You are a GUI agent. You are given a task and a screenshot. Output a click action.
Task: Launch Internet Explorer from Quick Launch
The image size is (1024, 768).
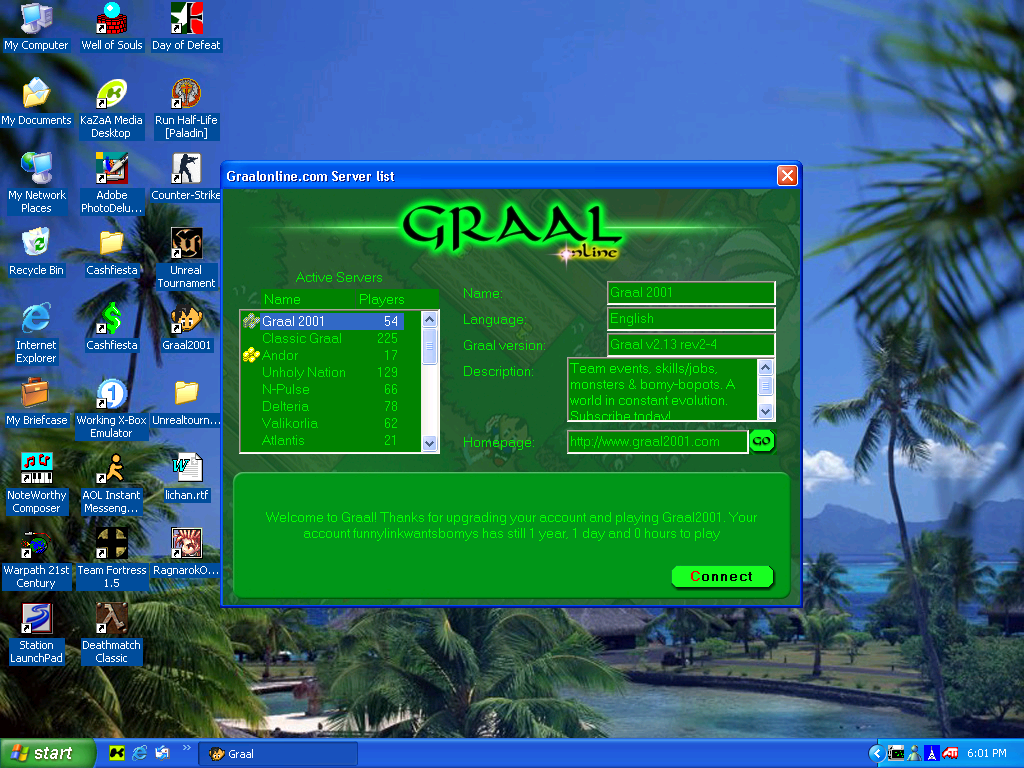[x=139, y=754]
